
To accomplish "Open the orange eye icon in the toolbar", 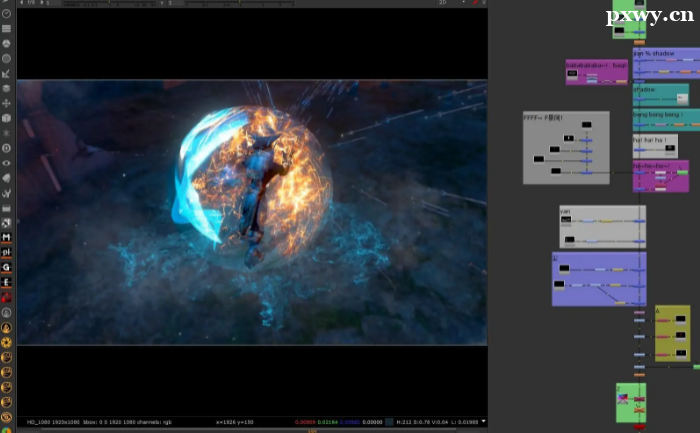I will (6, 417).
